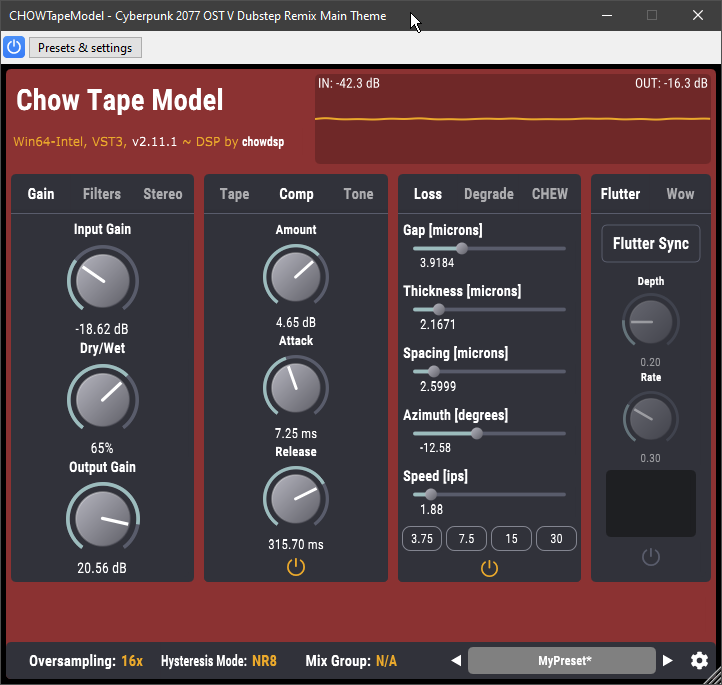
Task: Open the Presets & settings menu
Action: (x=85, y=48)
